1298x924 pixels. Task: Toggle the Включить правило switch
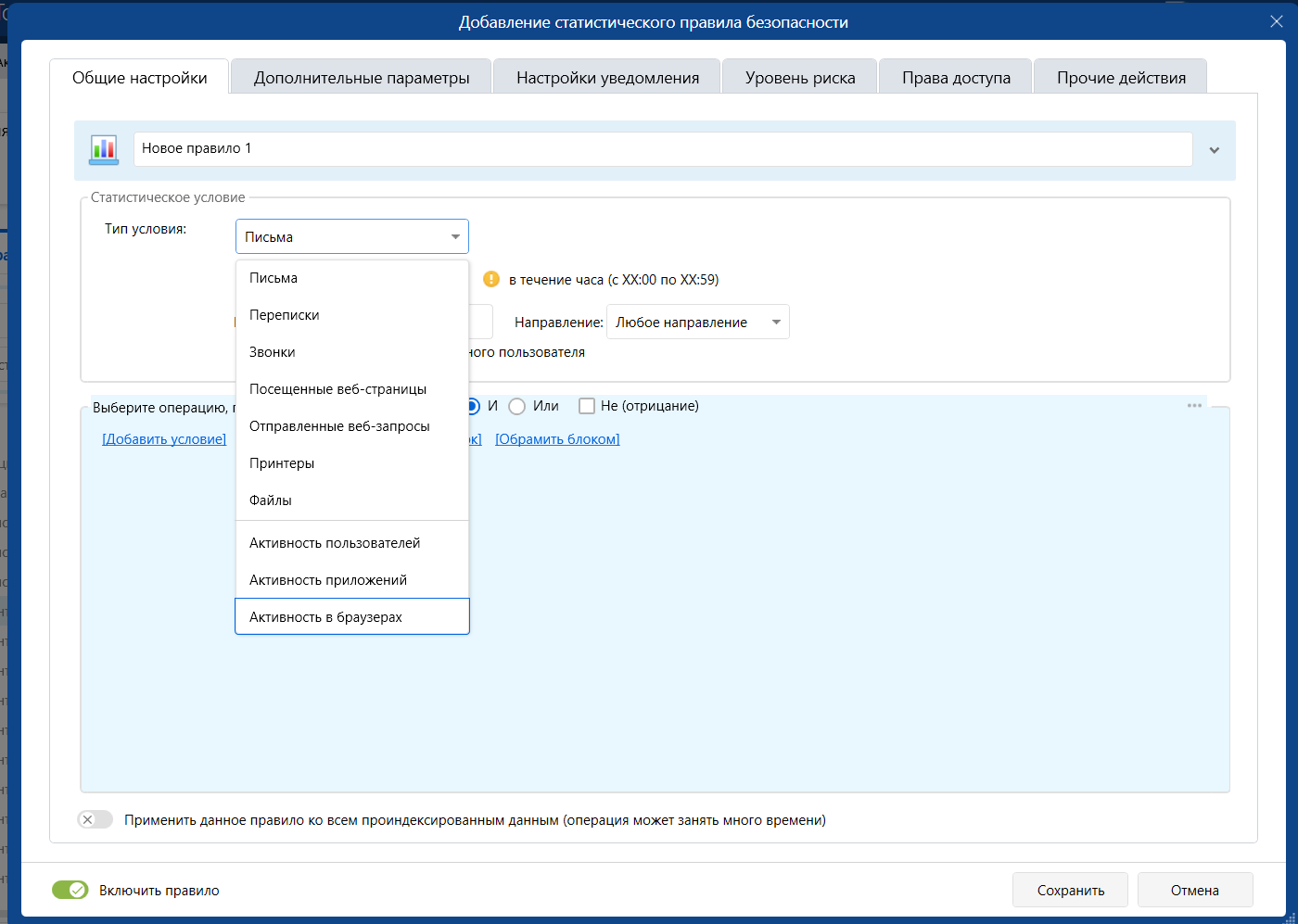click(70, 890)
